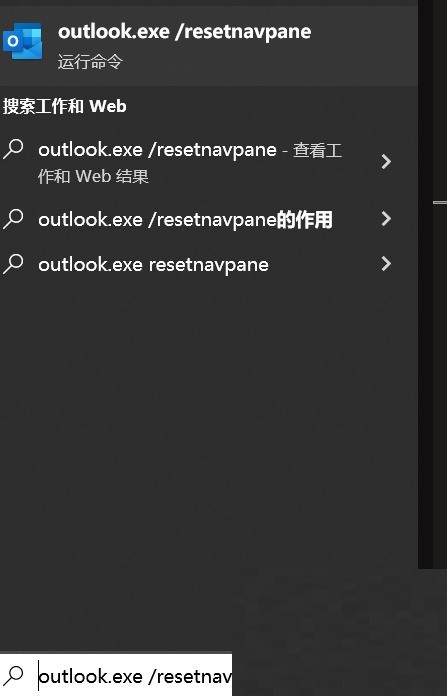Click the 搜索工作和 Web section header
This screenshot has width=447, height=696.
(65, 107)
